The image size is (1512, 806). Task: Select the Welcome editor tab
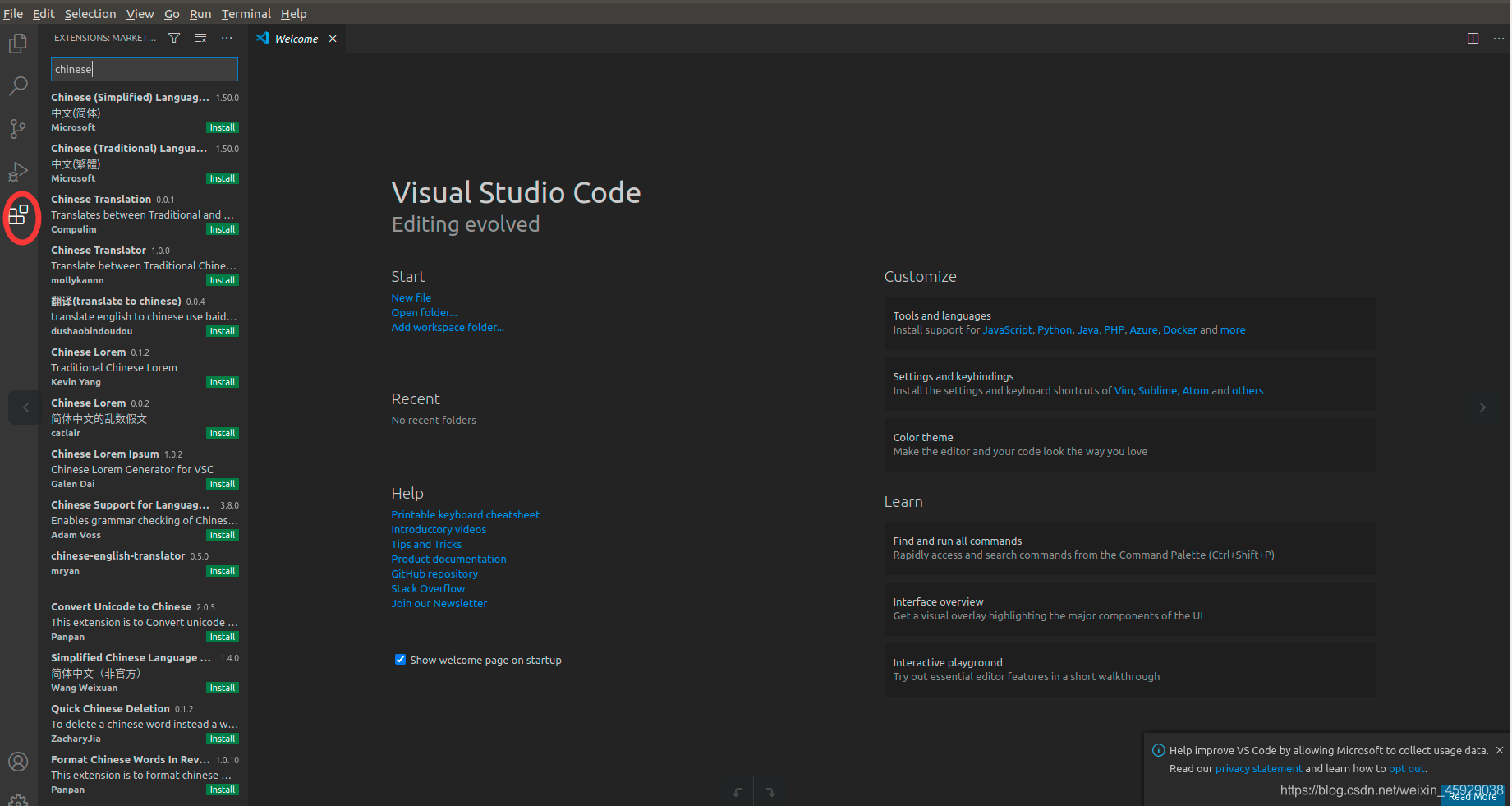[296, 39]
